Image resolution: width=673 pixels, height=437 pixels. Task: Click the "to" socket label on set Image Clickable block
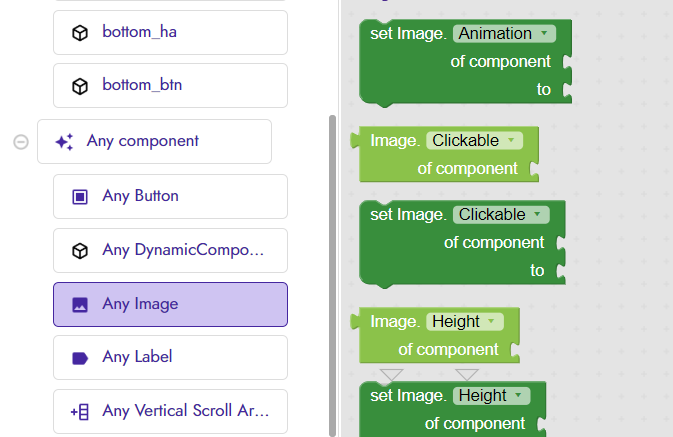tap(537, 270)
